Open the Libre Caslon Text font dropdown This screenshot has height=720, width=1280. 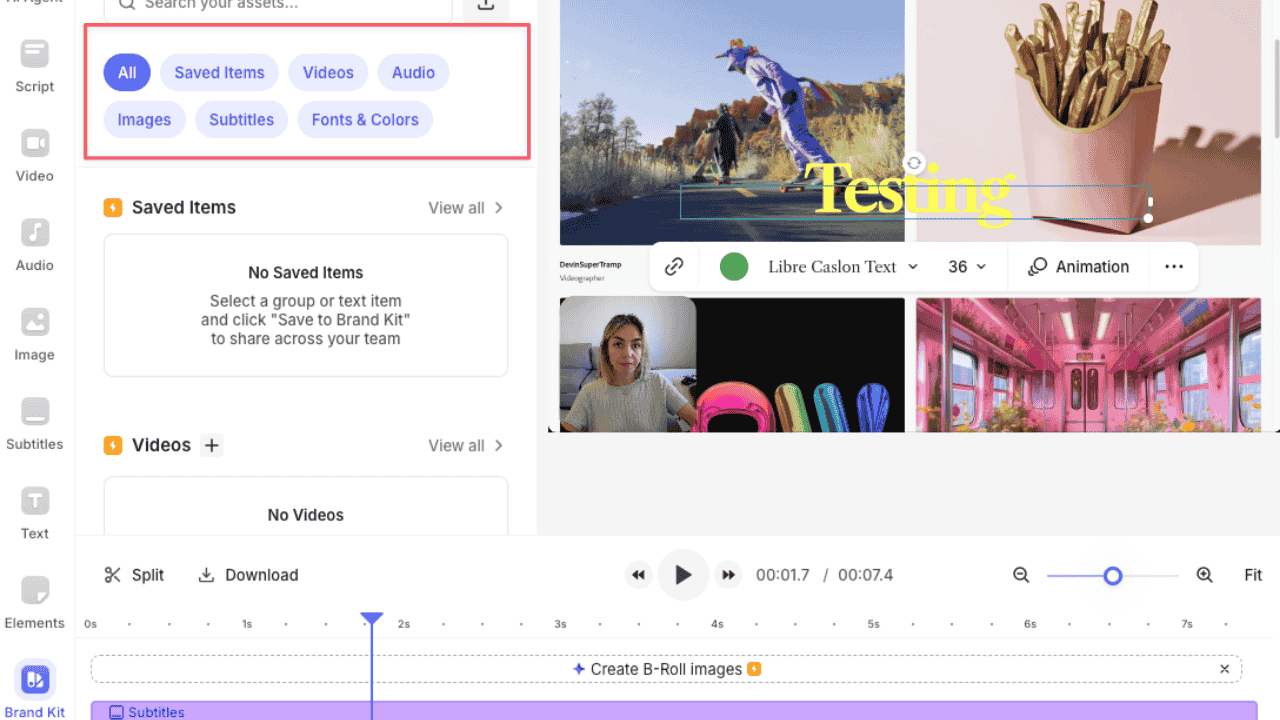click(842, 266)
